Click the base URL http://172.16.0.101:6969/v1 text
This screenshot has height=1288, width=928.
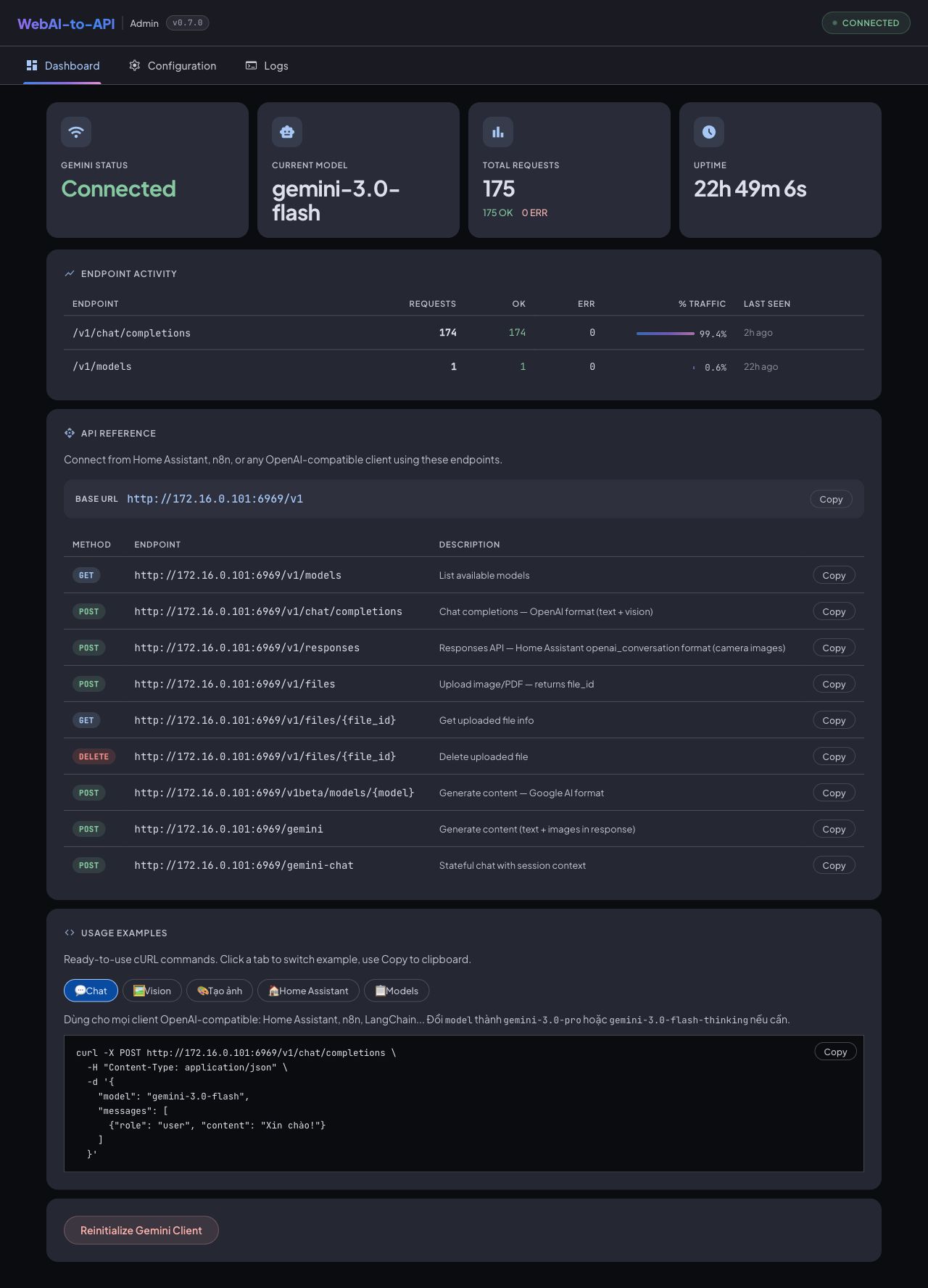(x=215, y=499)
